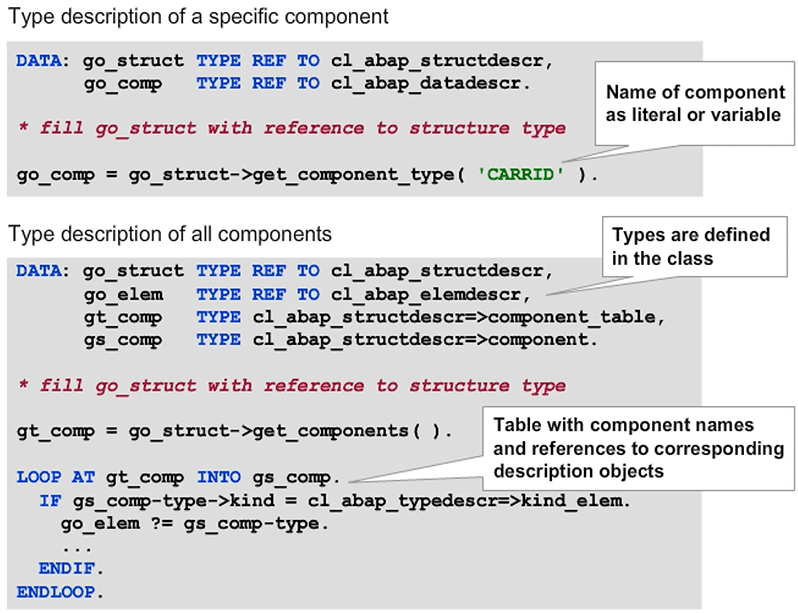Click the ellipsis line inside the IF block
The image size is (798, 613).
[x=76, y=546]
